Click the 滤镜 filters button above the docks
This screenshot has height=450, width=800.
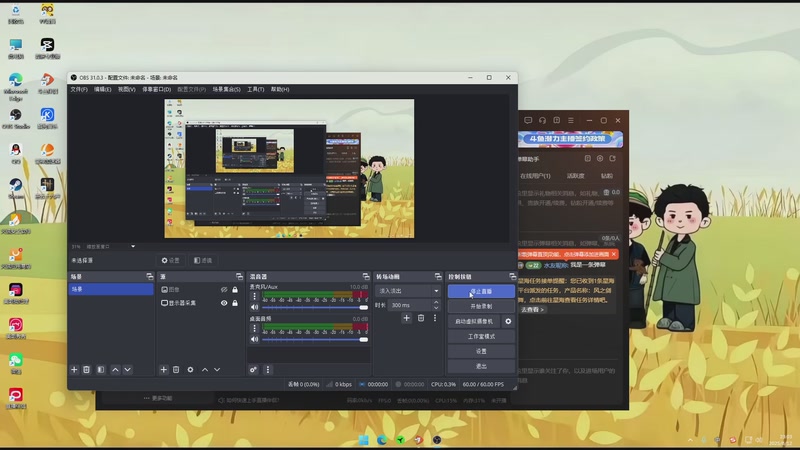pos(203,260)
